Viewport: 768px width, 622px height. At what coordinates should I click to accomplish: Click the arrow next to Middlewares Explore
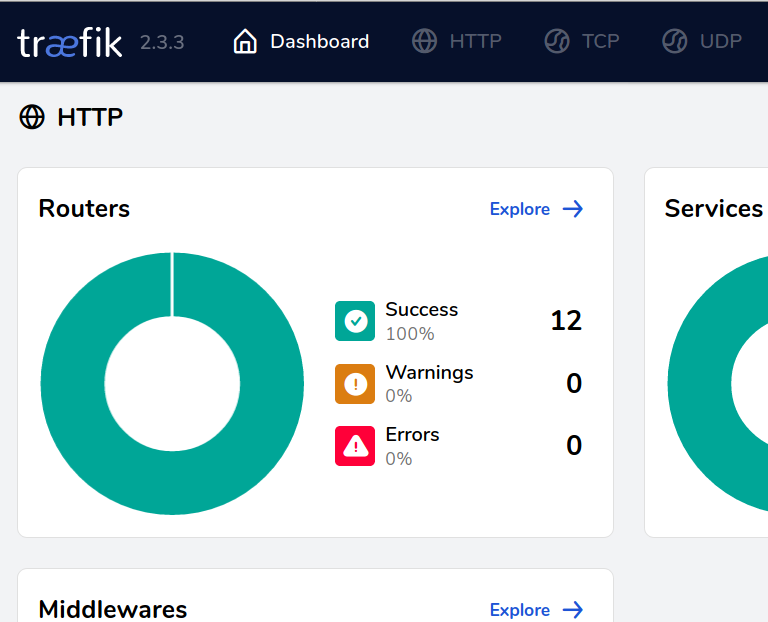573,610
